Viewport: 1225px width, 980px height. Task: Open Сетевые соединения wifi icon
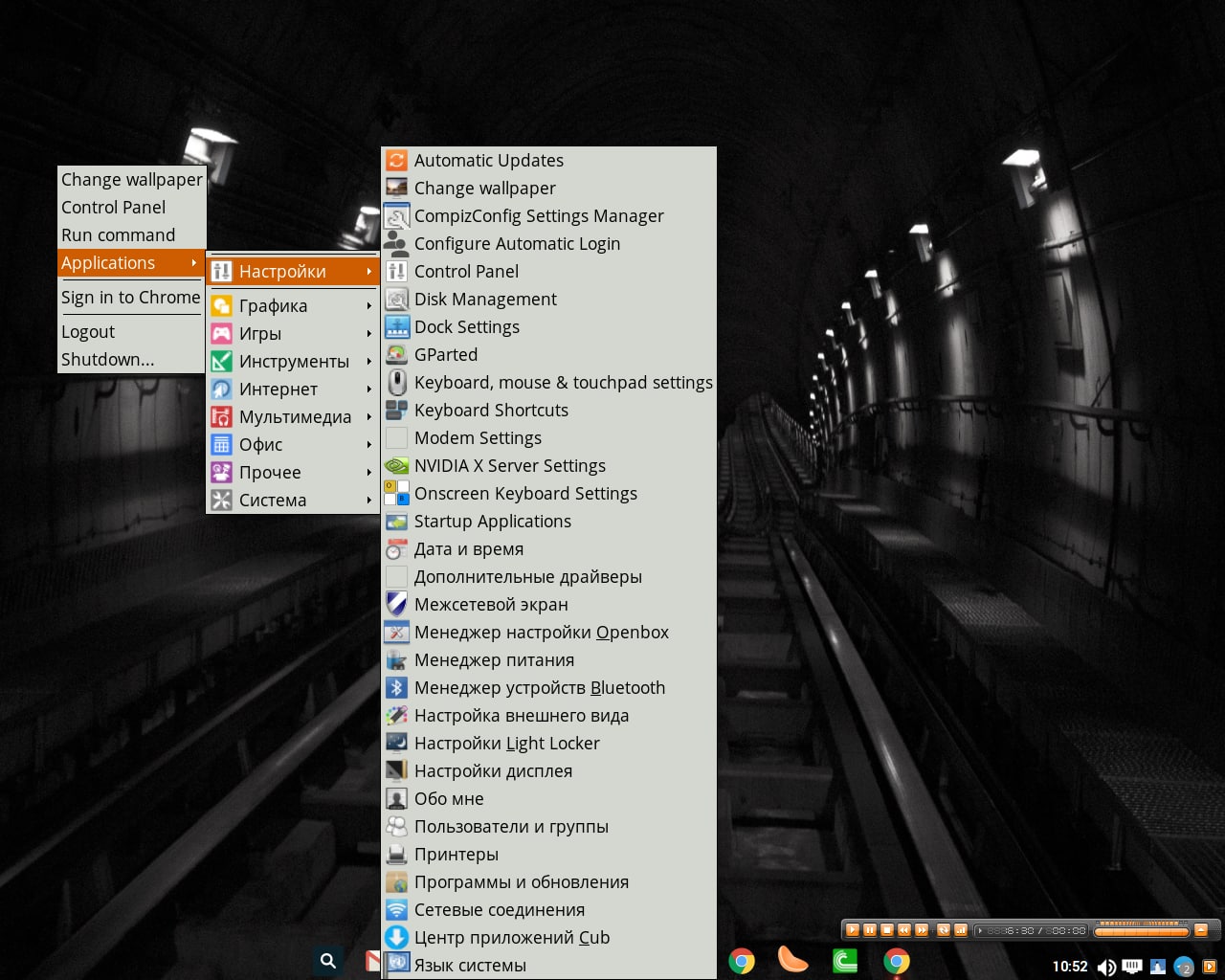click(396, 910)
